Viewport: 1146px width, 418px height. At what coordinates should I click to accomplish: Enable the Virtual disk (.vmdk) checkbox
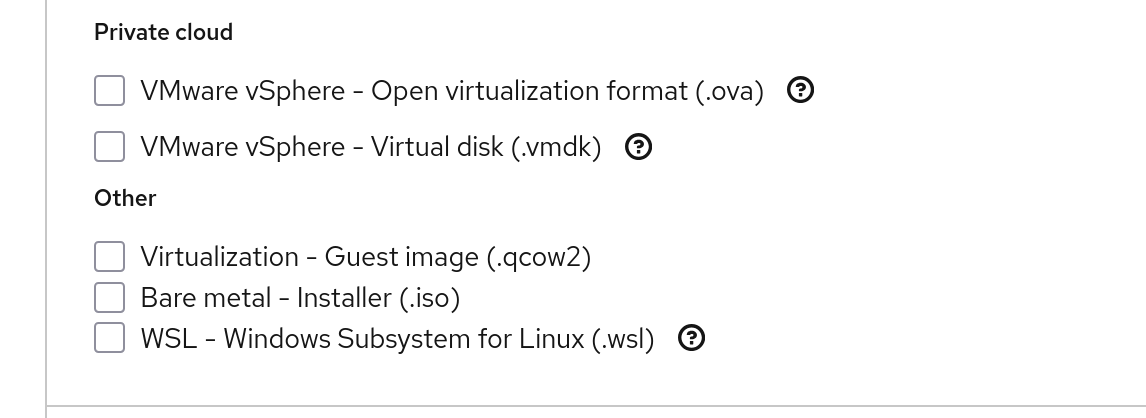coord(109,148)
